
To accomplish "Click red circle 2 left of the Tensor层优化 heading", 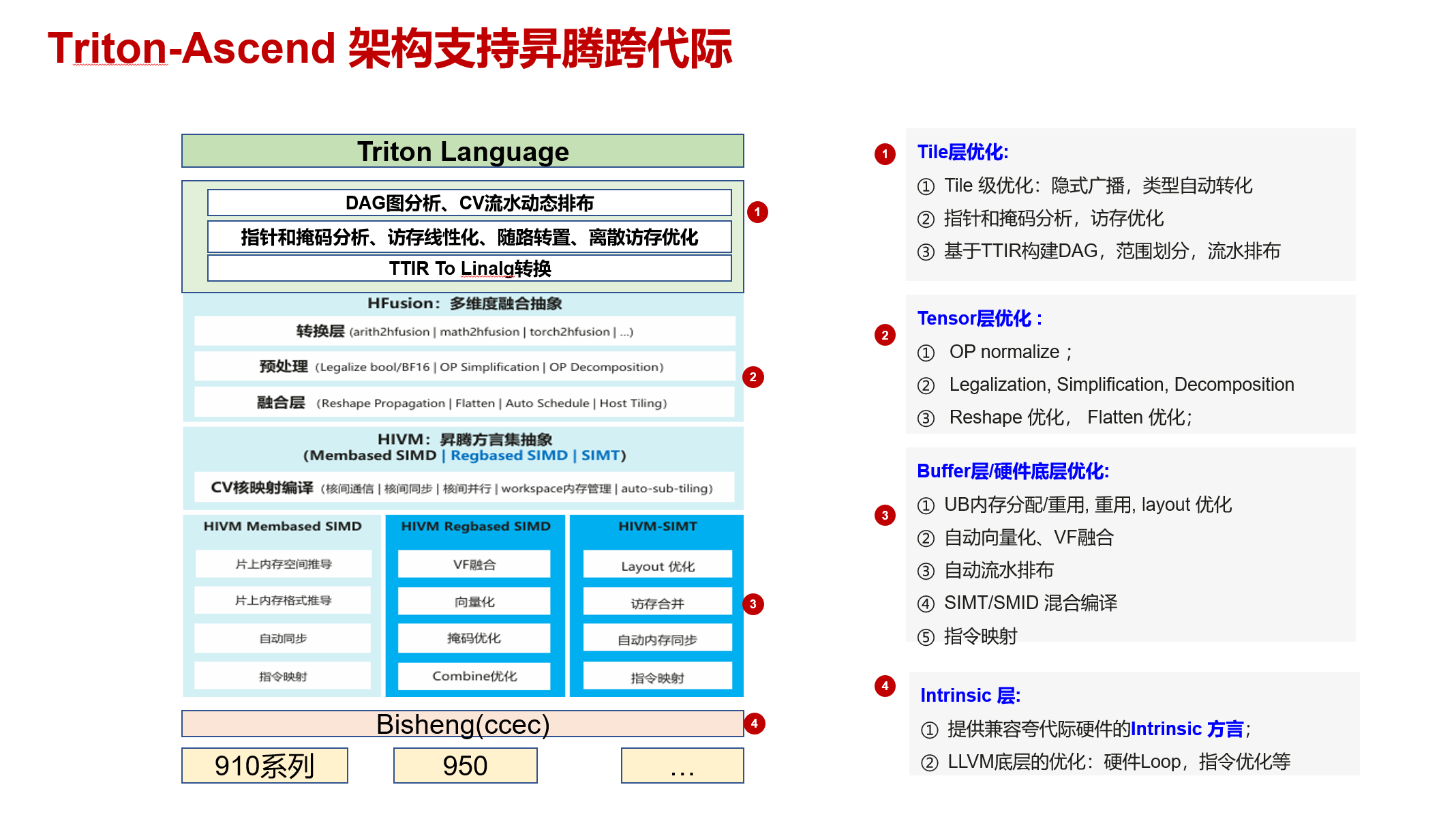I will click(885, 335).
